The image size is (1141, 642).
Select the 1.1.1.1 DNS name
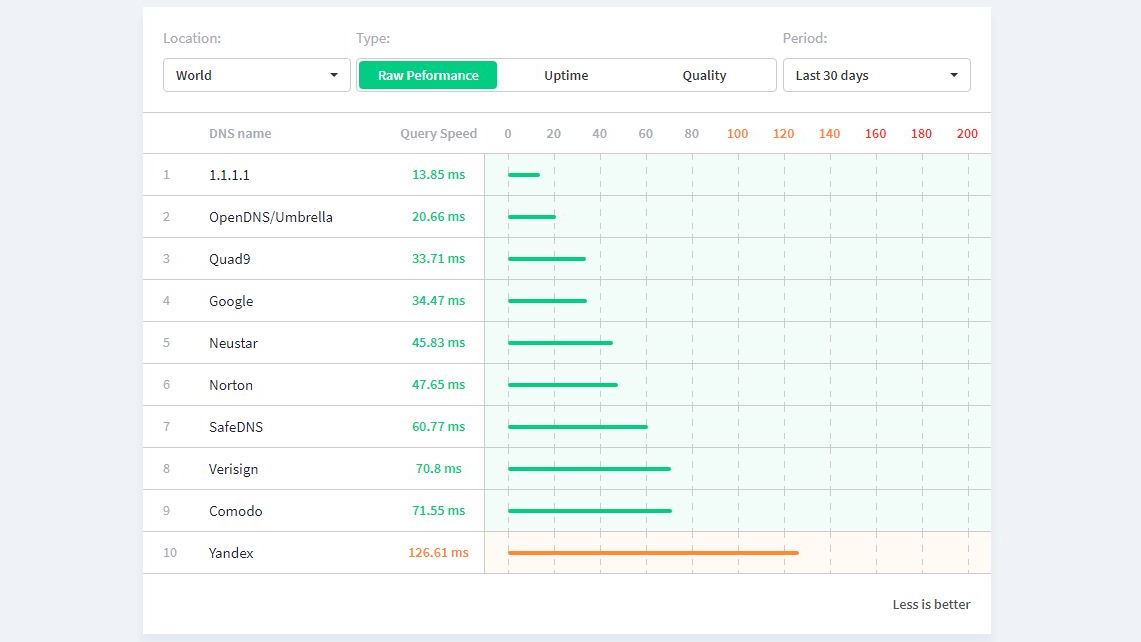click(229, 175)
